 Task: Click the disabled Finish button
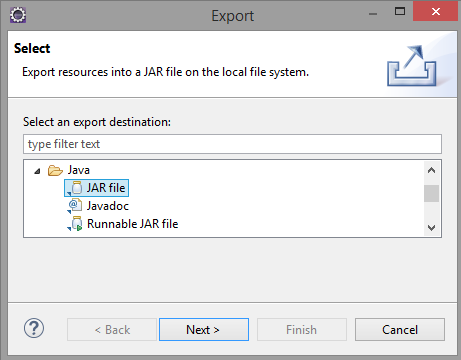302,330
